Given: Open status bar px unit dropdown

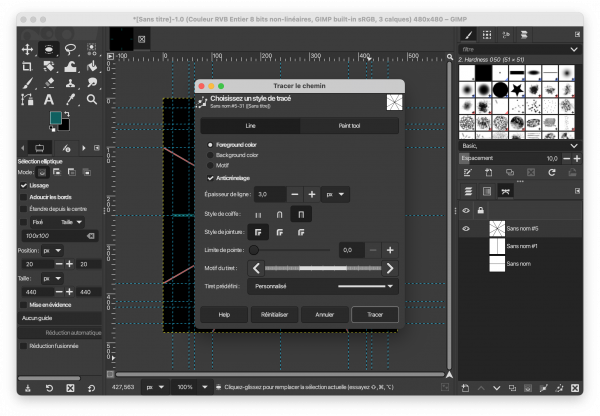Looking at the screenshot, I should 155,387.
